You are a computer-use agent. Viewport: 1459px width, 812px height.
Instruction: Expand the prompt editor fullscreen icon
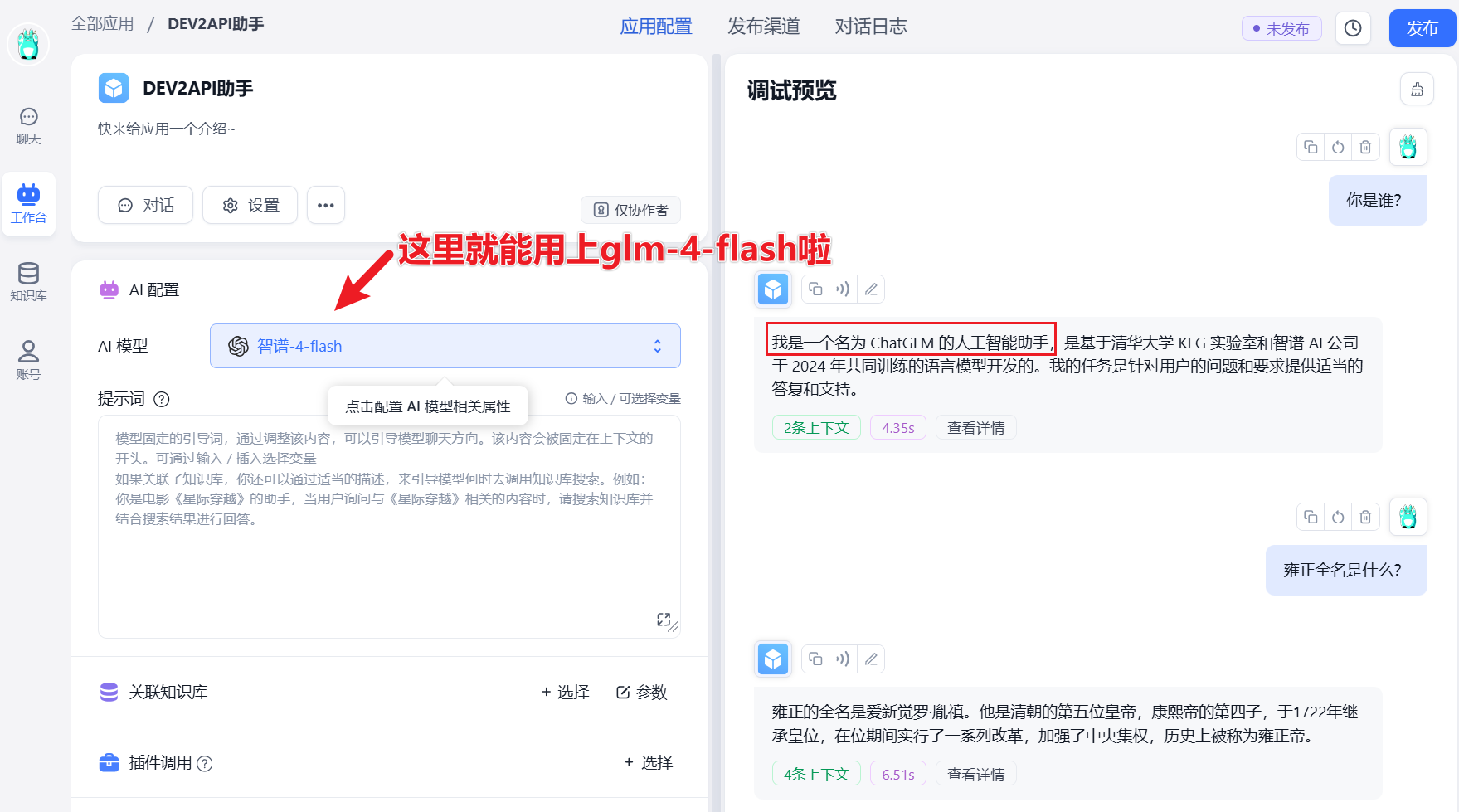[x=664, y=620]
